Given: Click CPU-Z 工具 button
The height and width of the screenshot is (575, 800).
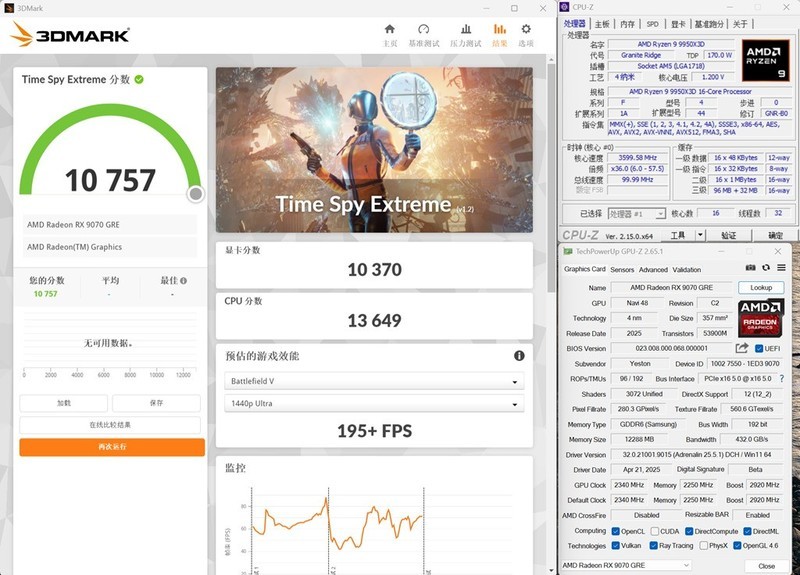Looking at the screenshot, I should coord(678,235).
